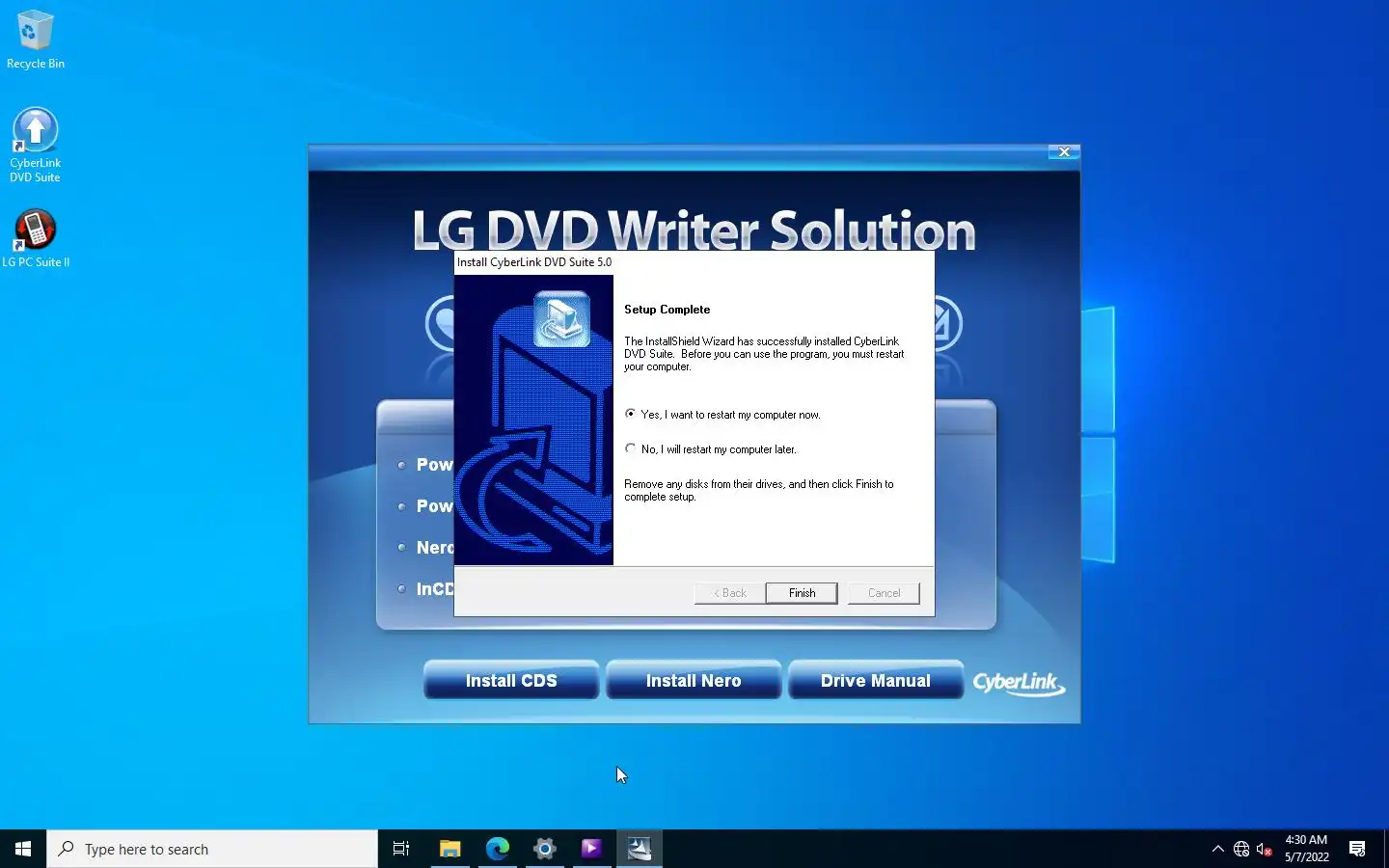Open the Recycle Bin desktop icon
The height and width of the screenshot is (868, 1389).
click(36, 40)
